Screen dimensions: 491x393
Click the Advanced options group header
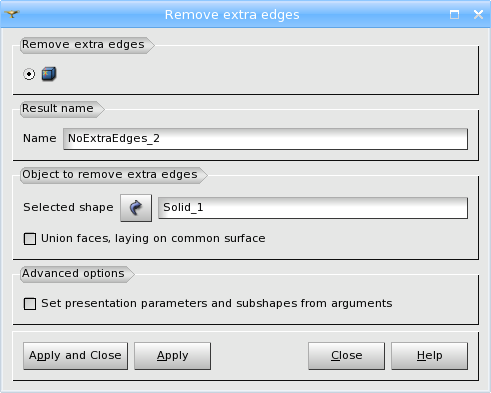pyautogui.click(x=73, y=274)
